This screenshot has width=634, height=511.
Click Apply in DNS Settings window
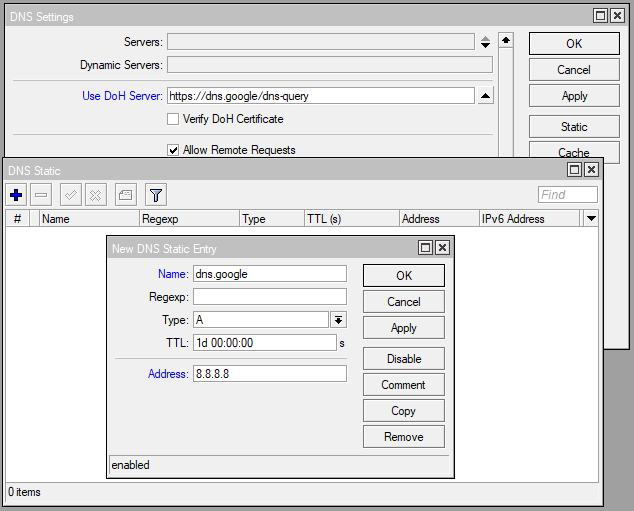pyautogui.click(x=574, y=96)
